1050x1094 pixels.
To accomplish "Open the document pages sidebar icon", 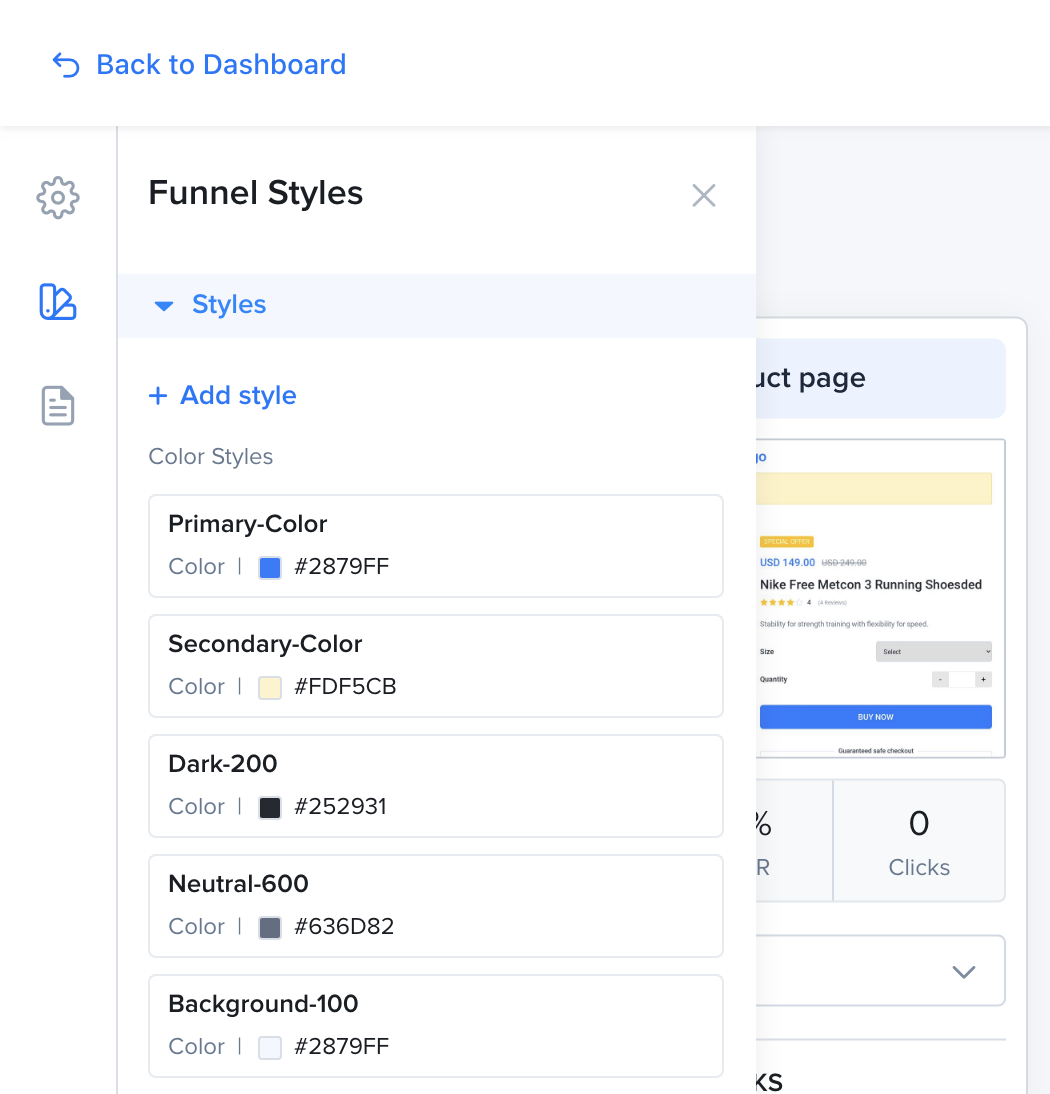I will tap(58, 405).
